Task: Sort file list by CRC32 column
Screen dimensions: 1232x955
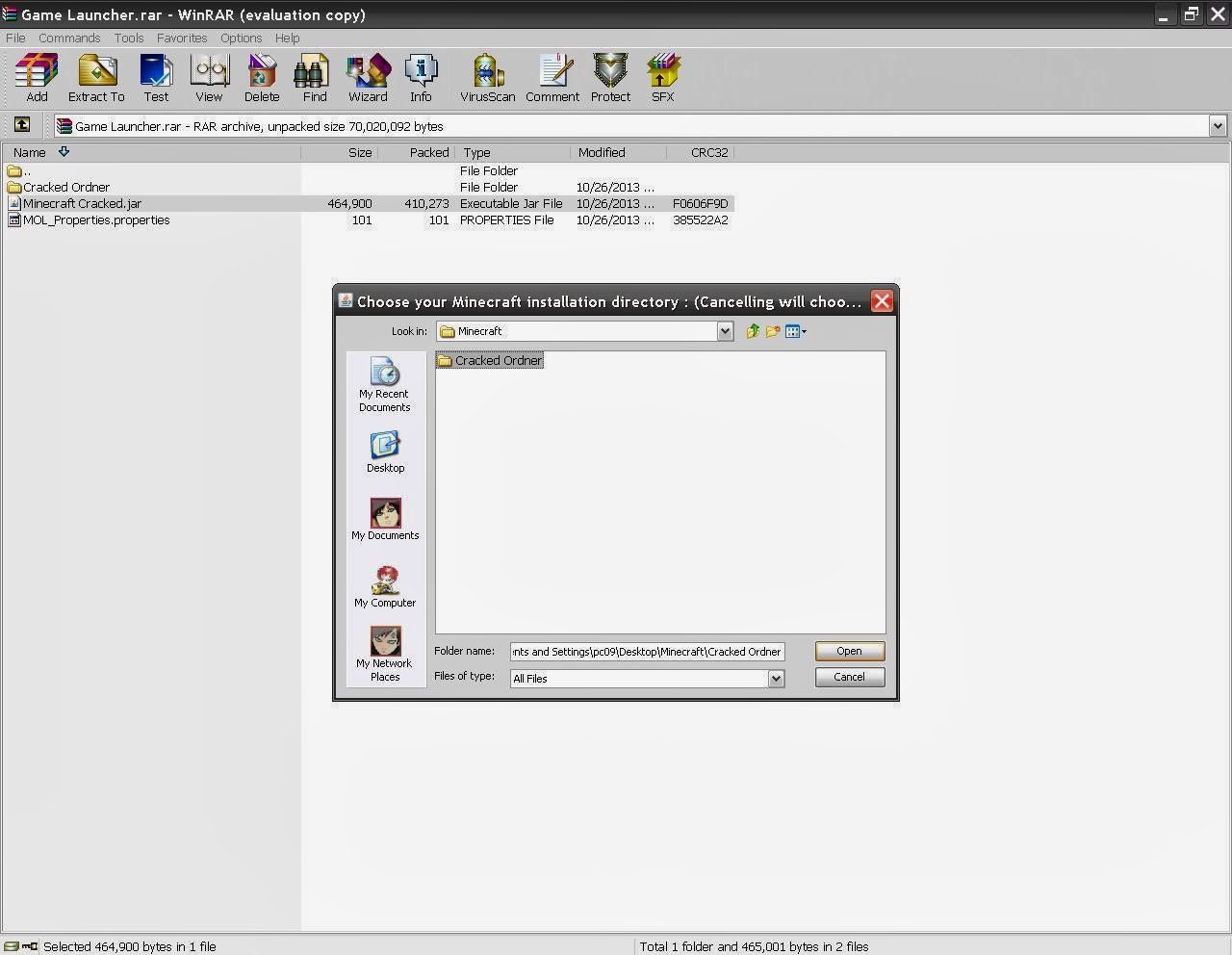Action: point(701,152)
